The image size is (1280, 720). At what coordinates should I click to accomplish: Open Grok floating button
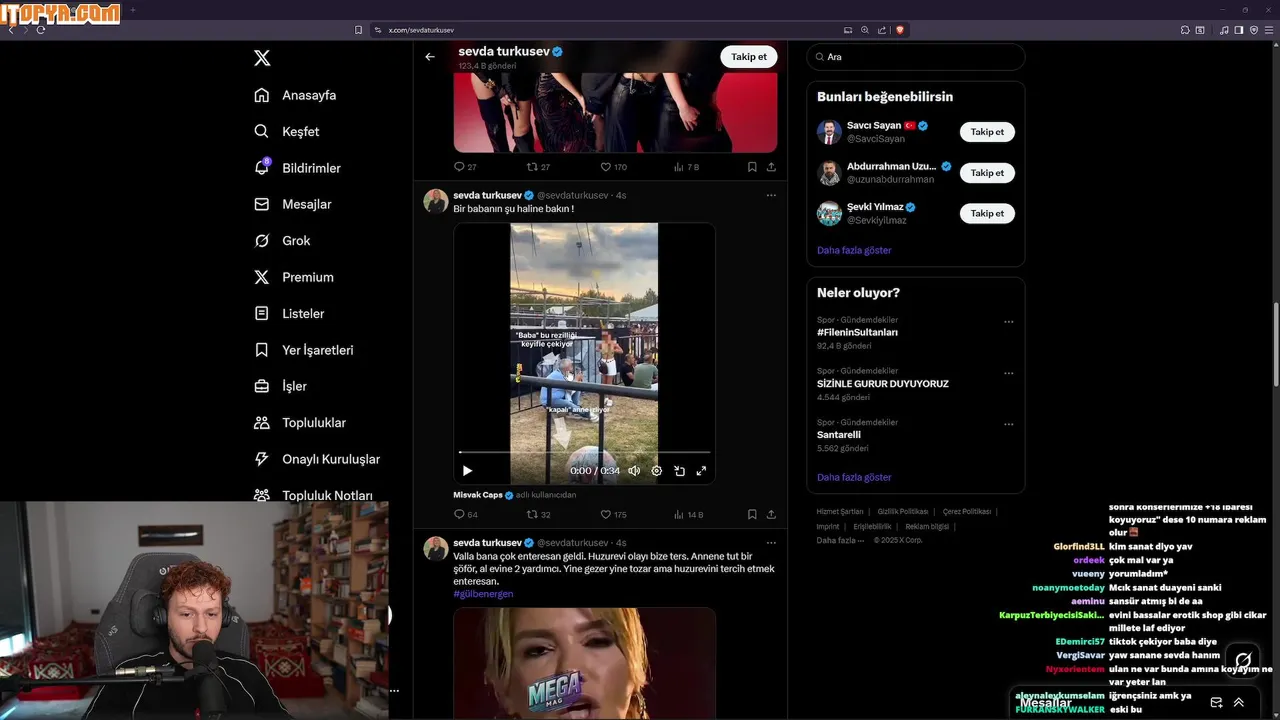[1243, 660]
